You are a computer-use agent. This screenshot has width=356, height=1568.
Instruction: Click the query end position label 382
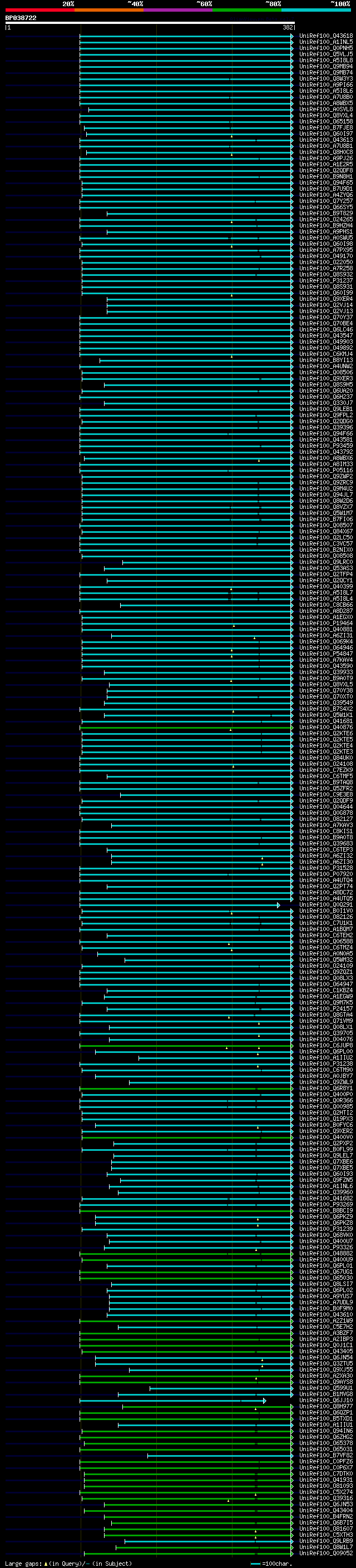pos(288,27)
